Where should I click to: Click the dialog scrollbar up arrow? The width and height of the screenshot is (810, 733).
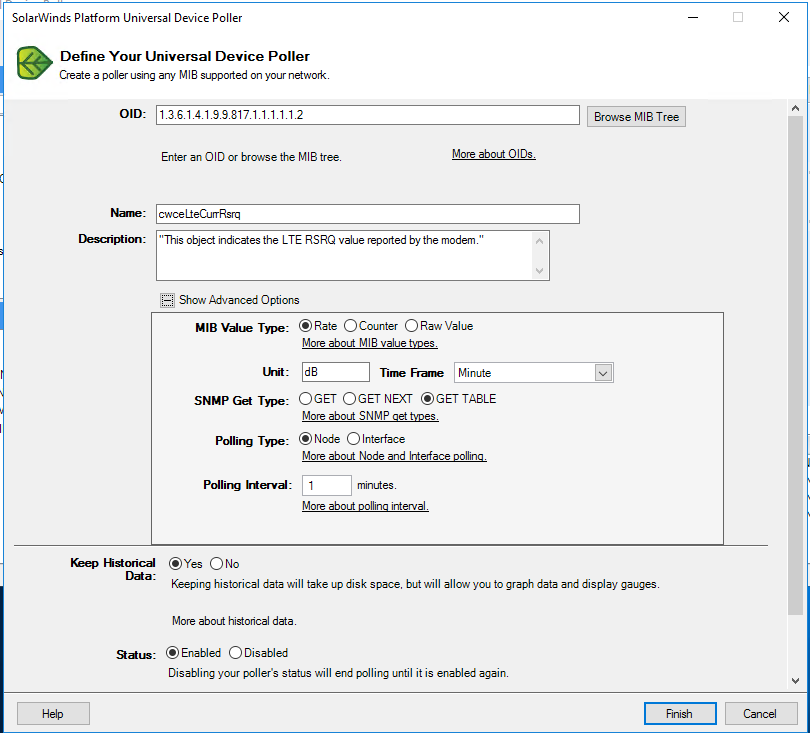[796, 108]
